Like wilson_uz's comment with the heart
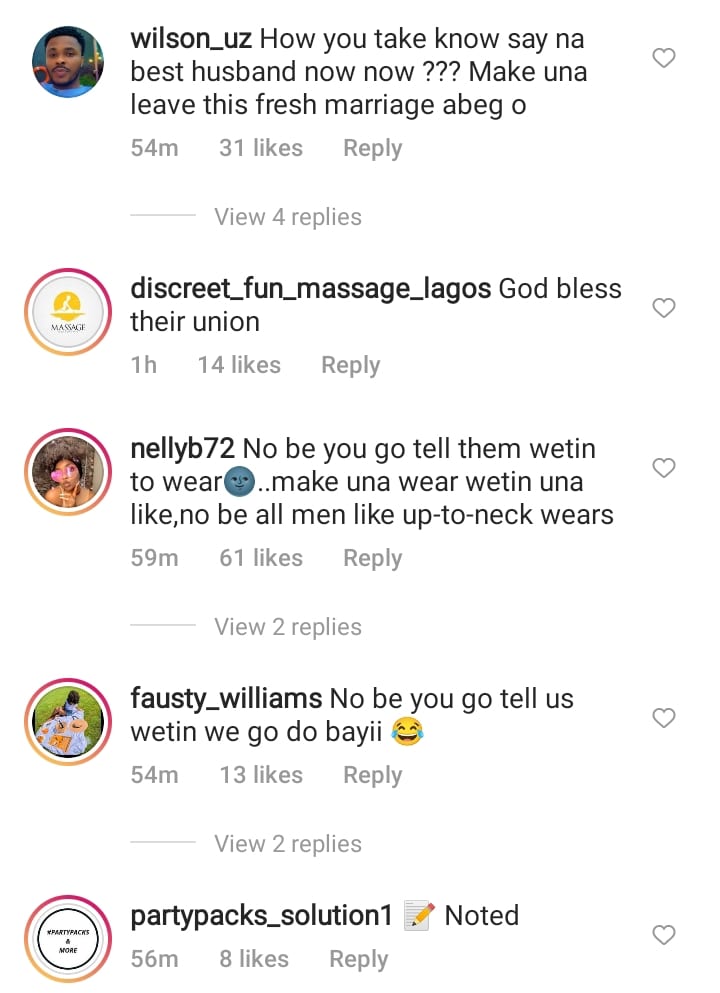The width and height of the screenshot is (720, 993). tap(664, 59)
